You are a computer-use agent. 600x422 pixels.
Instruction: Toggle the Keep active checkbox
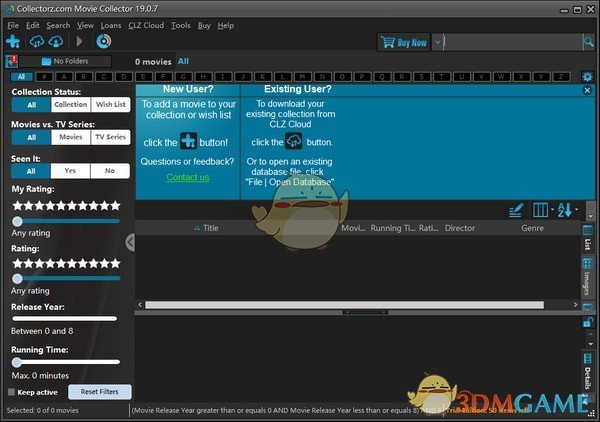(11, 392)
